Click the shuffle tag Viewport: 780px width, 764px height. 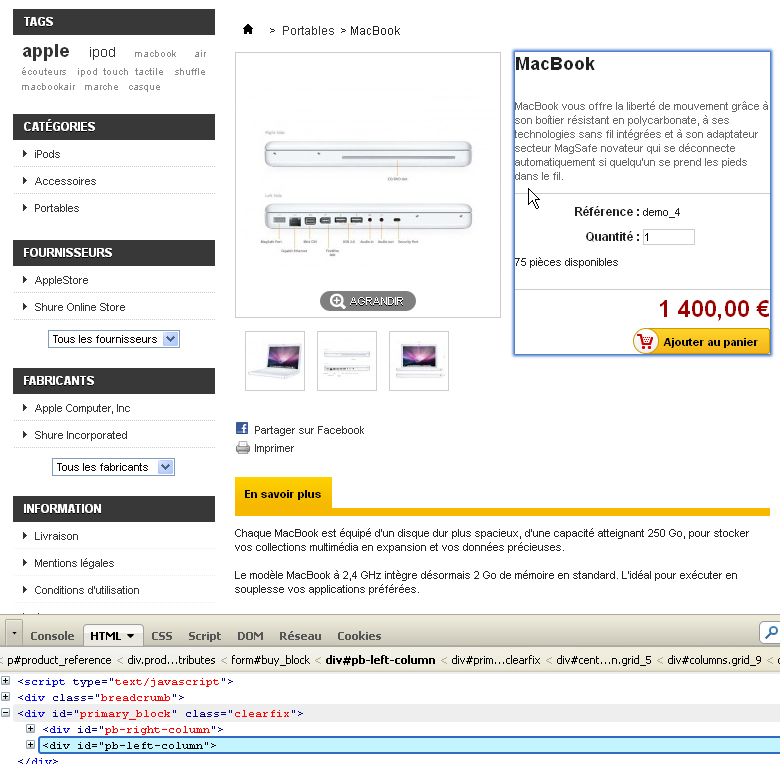tap(190, 72)
